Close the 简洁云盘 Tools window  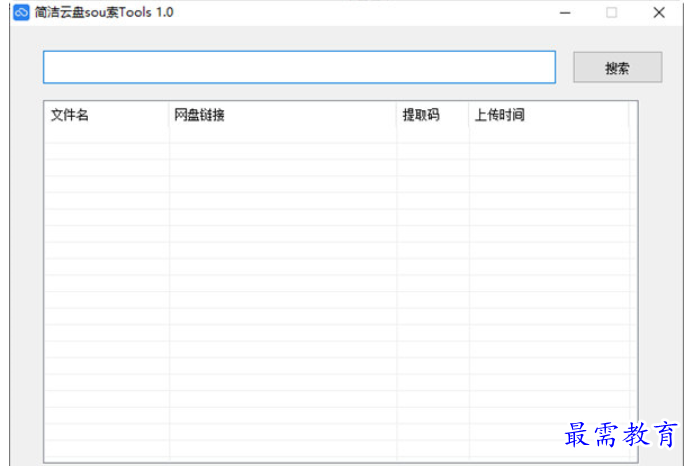click(659, 13)
